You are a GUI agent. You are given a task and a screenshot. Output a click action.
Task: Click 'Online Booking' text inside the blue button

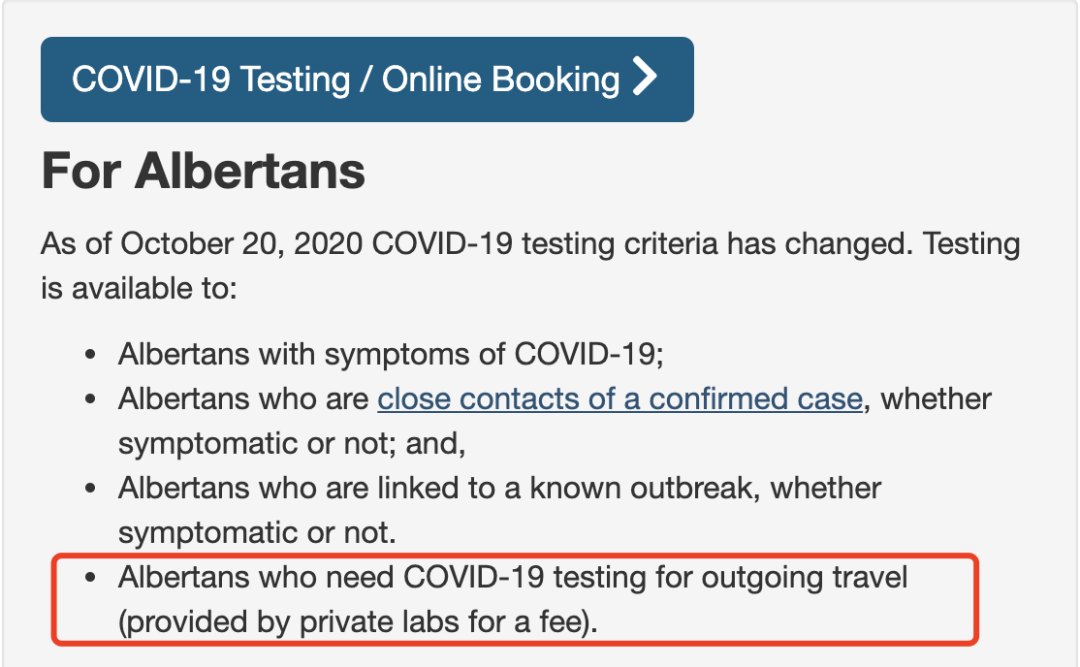[501, 79]
